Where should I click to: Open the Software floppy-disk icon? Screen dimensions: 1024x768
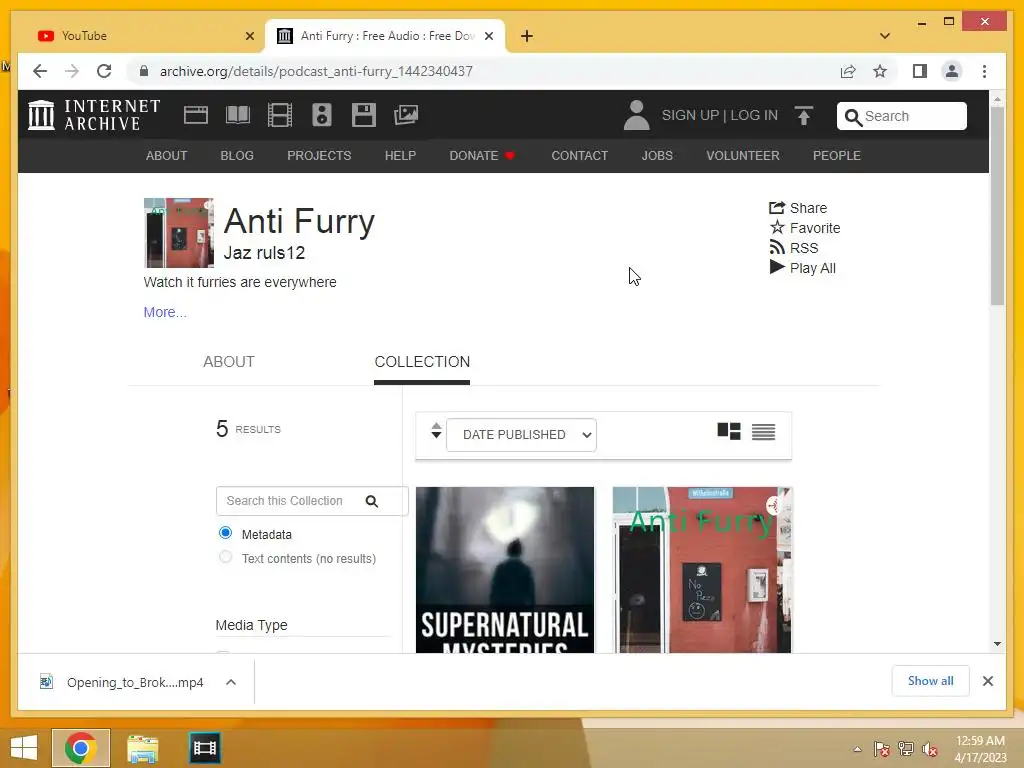pos(364,115)
